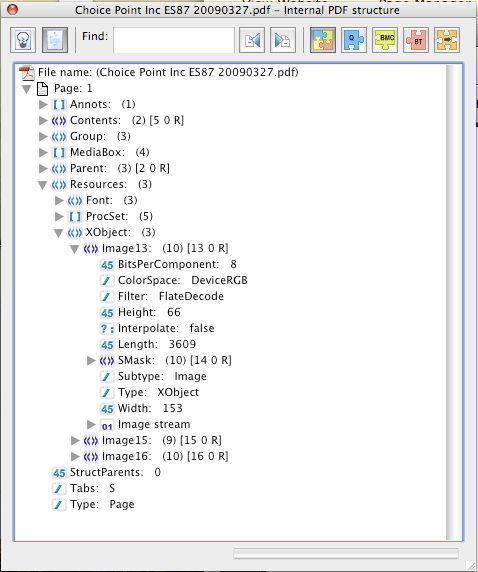Focus the Find search field

click(174, 39)
